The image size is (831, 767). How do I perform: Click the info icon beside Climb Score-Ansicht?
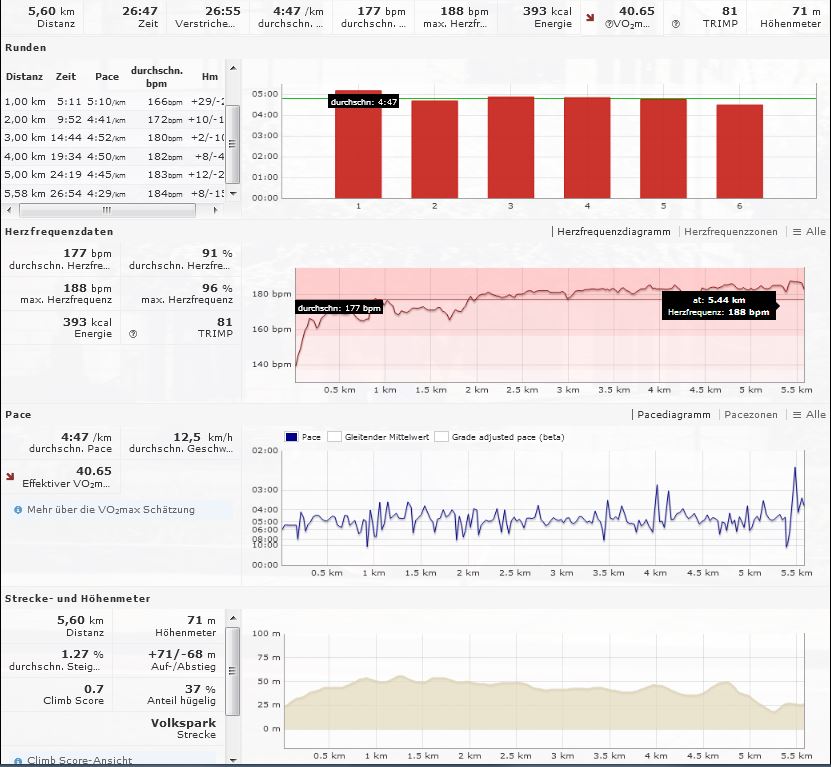pos(18,760)
